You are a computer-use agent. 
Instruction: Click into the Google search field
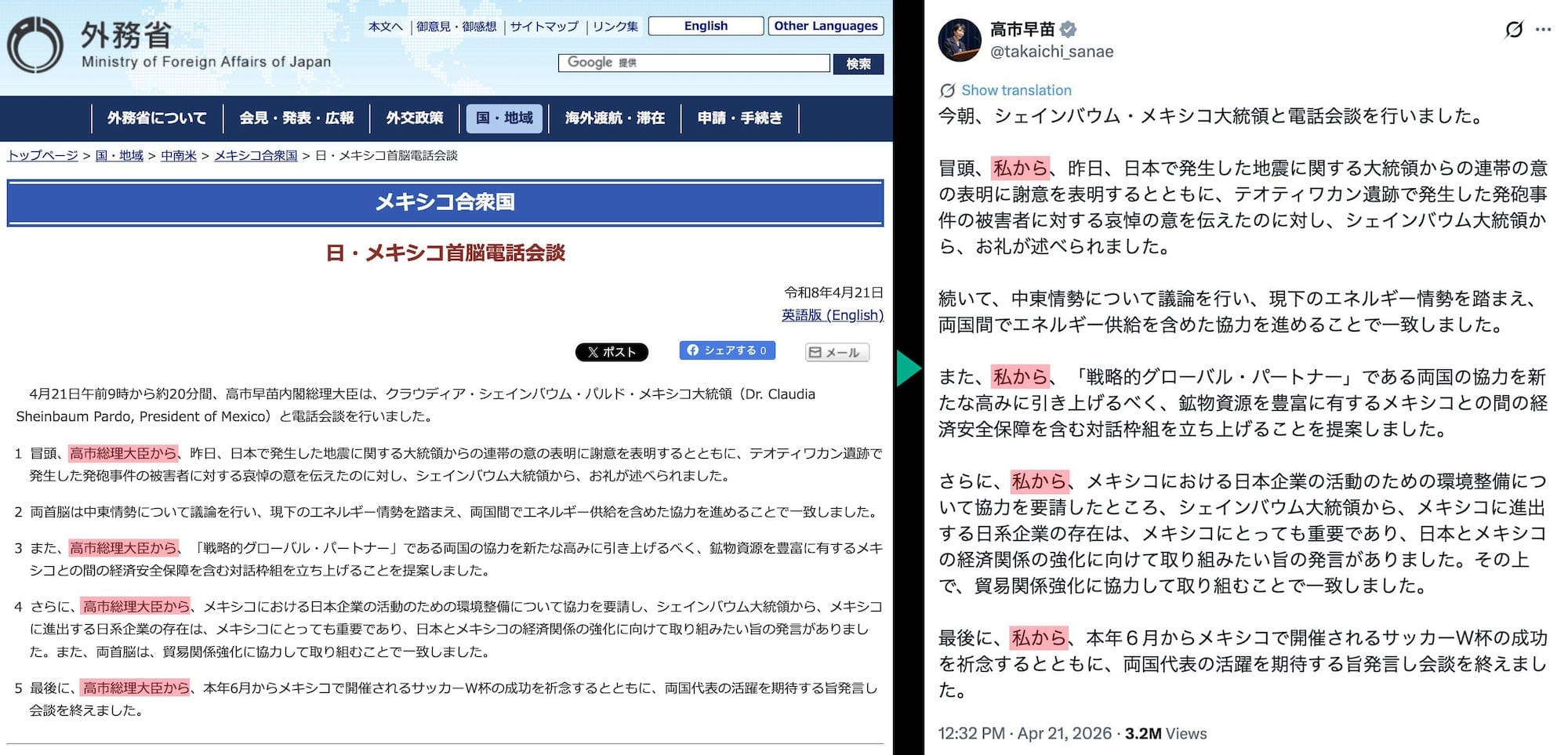pos(693,63)
